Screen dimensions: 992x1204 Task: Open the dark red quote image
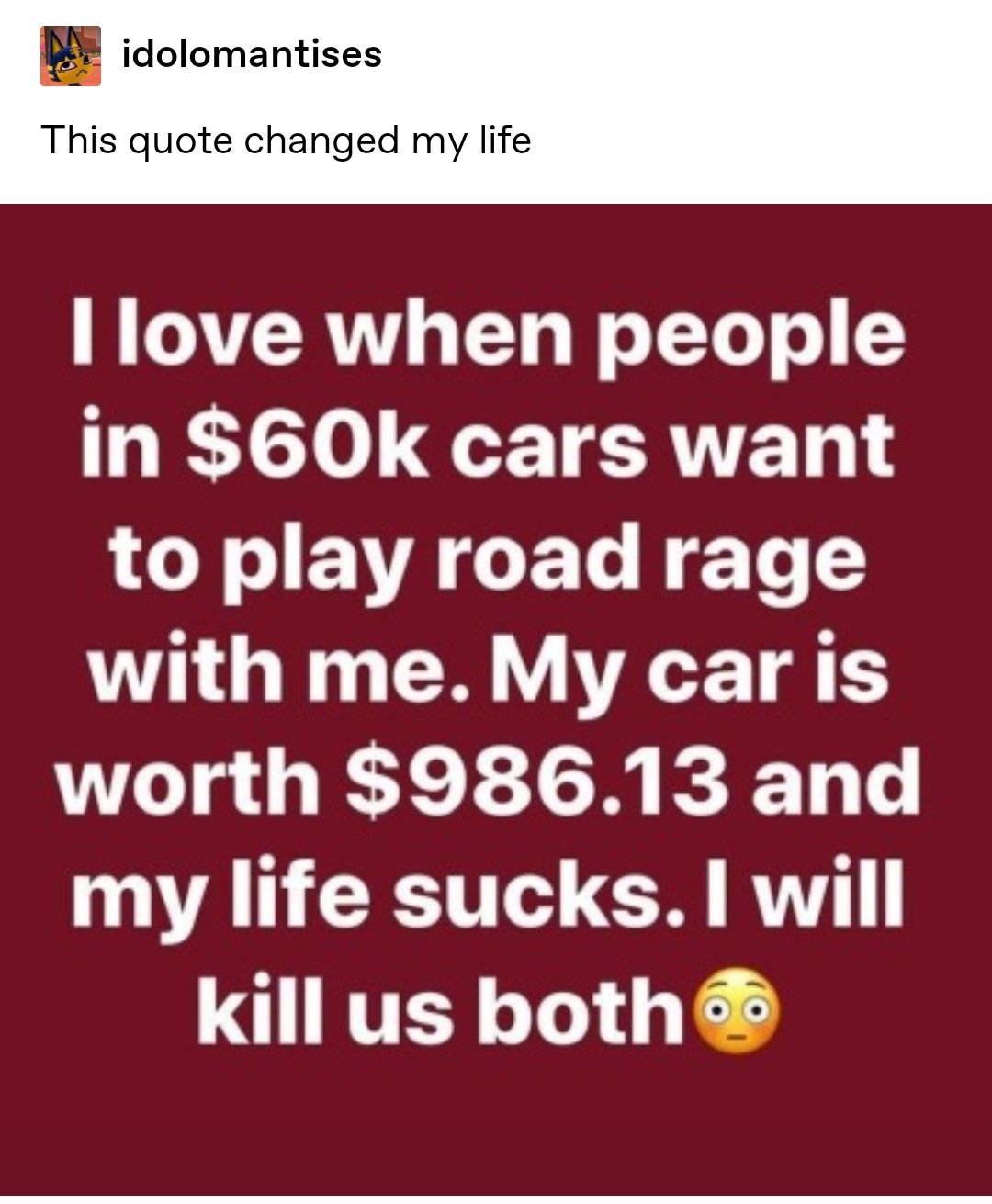pos(496,699)
